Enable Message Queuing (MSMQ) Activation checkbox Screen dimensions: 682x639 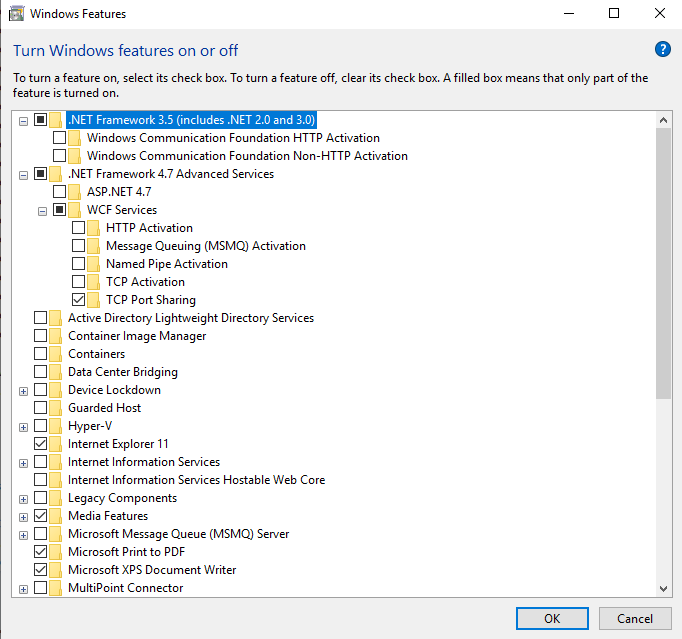(78, 245)
